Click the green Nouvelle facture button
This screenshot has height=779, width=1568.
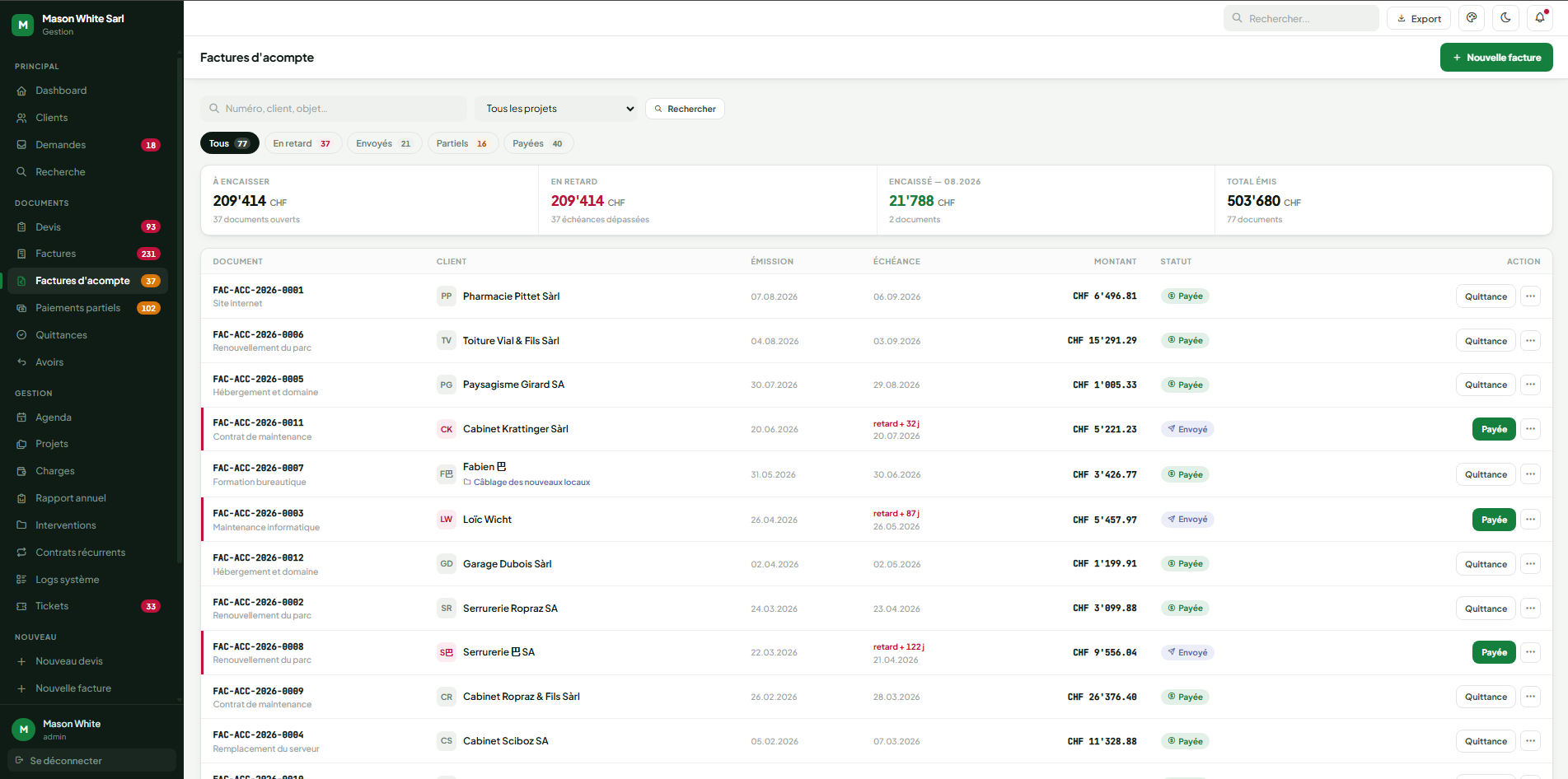1496,58
